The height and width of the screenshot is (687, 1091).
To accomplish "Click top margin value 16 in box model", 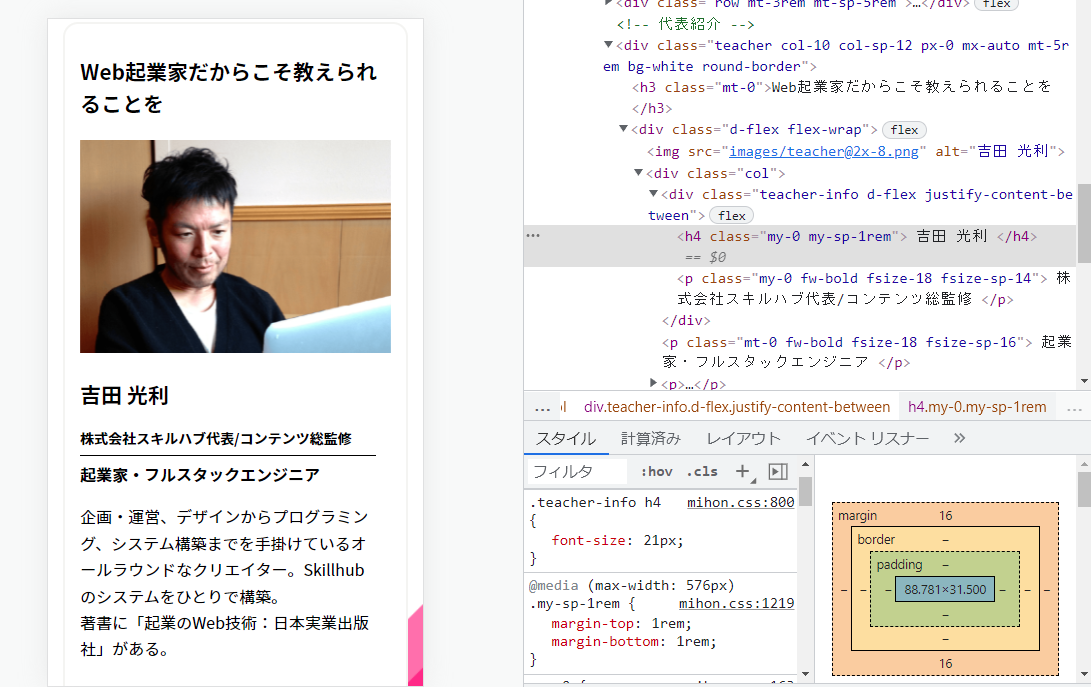I will [945, 516].
